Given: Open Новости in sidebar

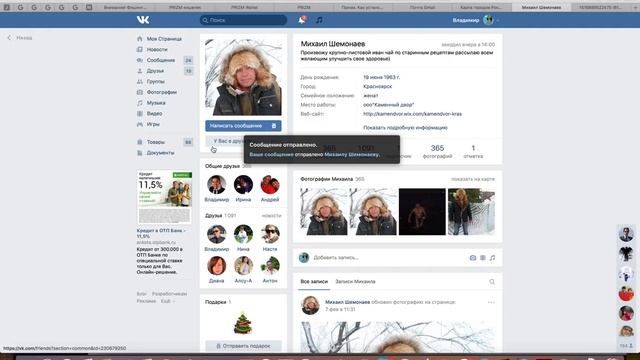Looking at the screenshot, I should point(157,49).
